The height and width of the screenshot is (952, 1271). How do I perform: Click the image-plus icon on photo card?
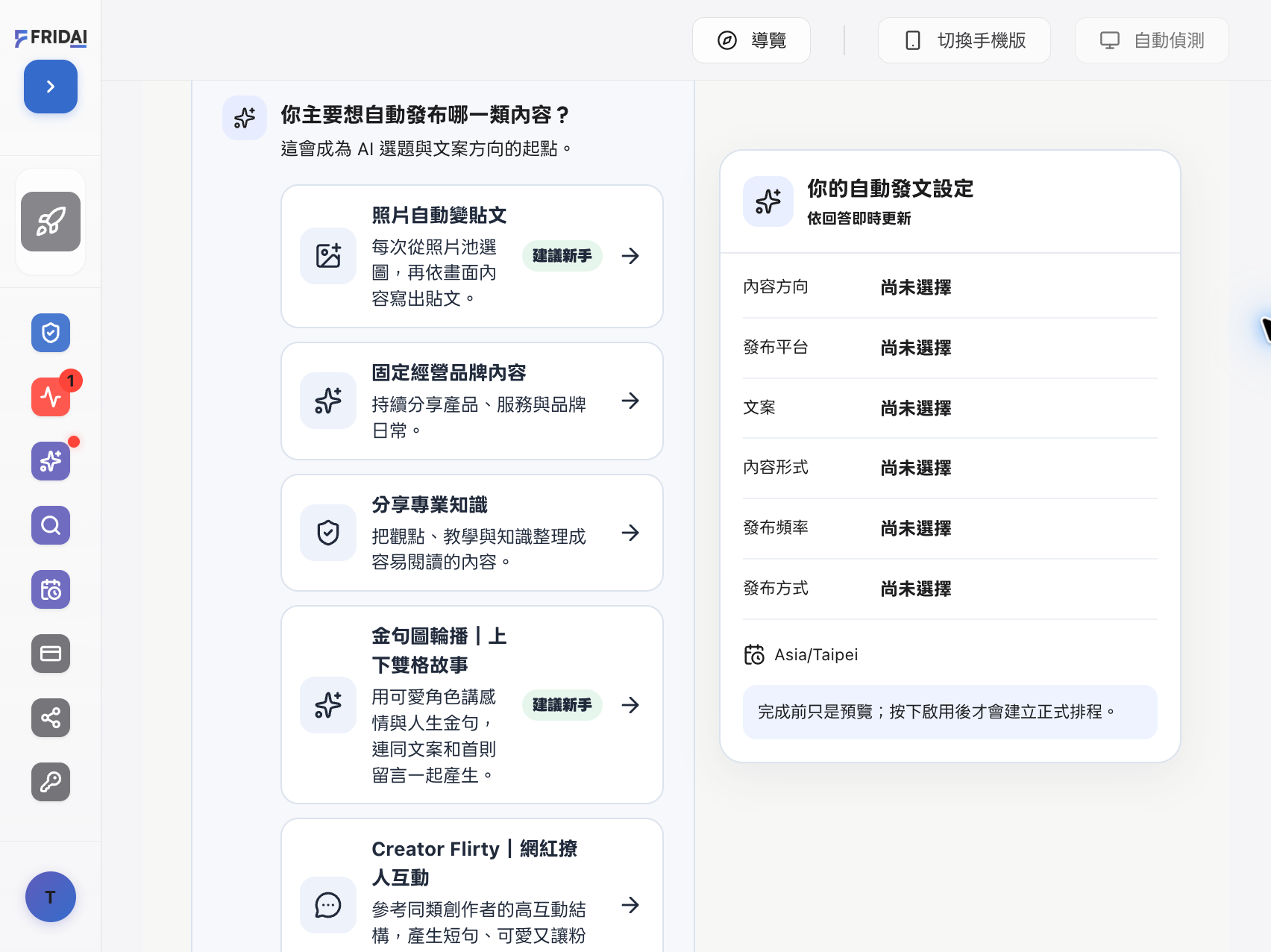pyautogui.click(x=328, y=256)
